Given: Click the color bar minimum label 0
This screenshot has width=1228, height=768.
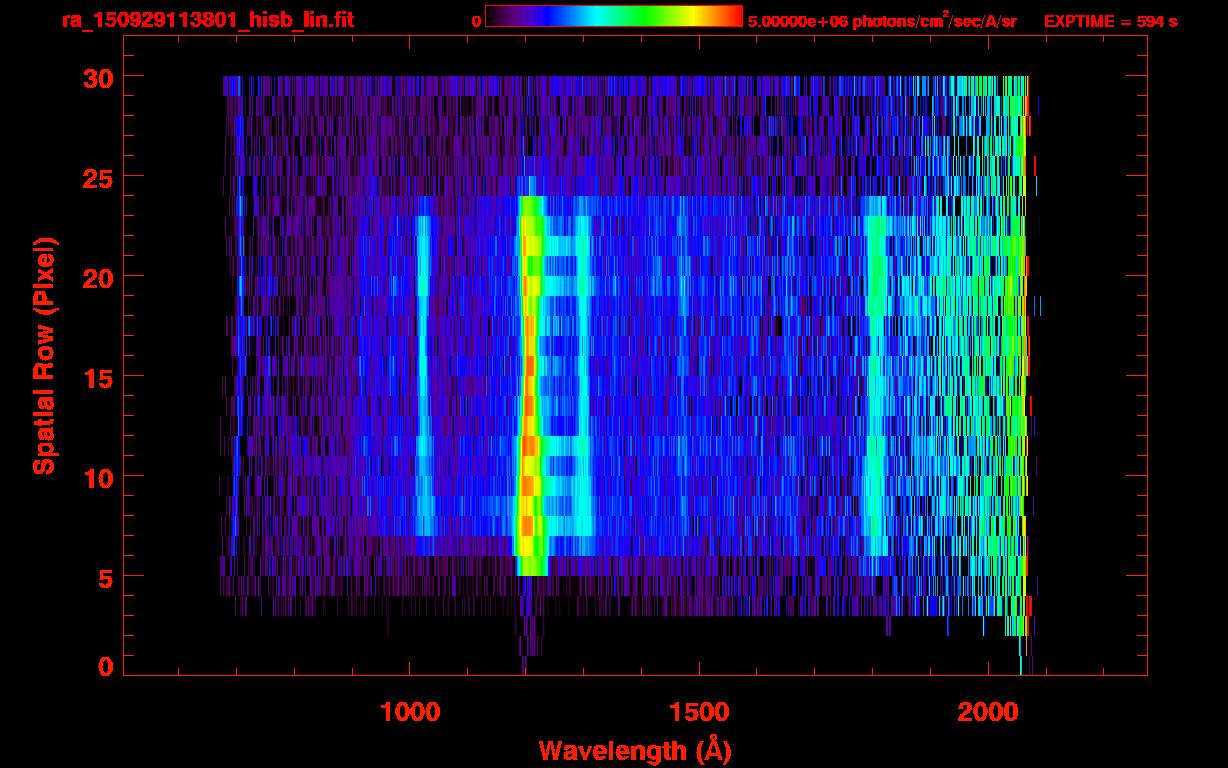Looking at the screenshot, I should click(476, 20).
